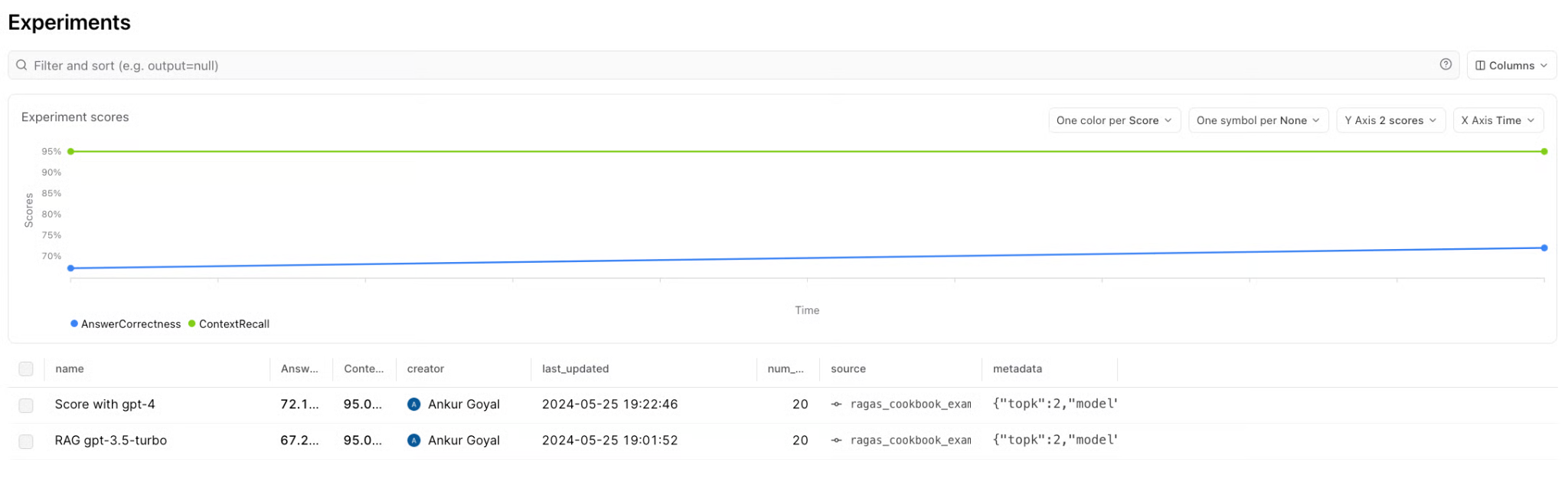Click Ankur Goyal avatar in gpt-3.5-turbo row

click(x=414, y=440)
